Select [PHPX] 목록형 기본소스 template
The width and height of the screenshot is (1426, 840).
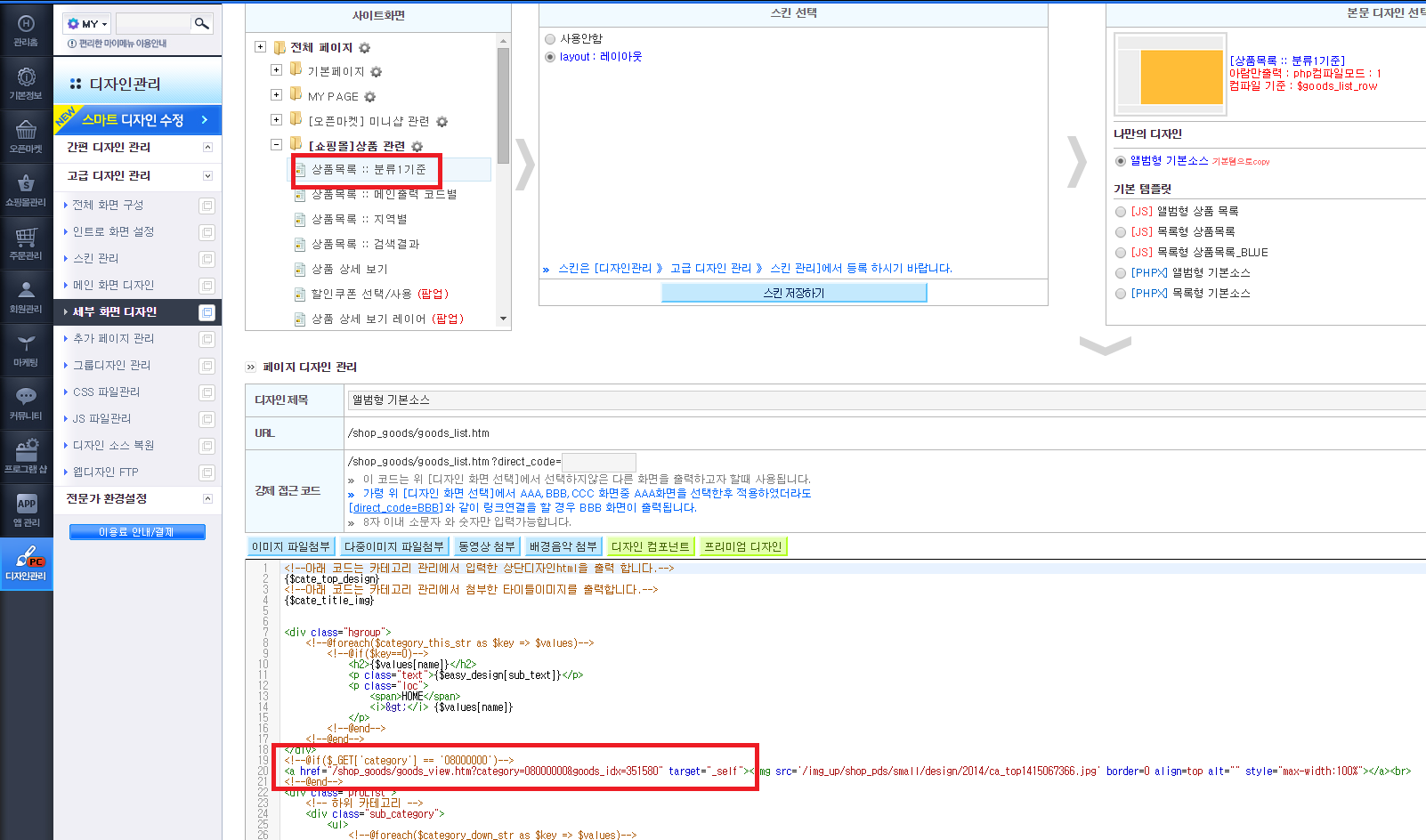1121,294
